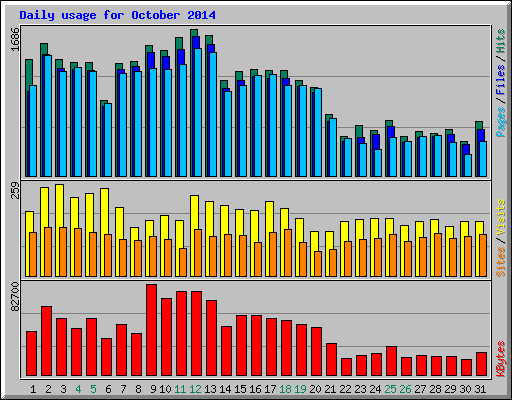Click day label '21' on the x-axis

(330, 389)
